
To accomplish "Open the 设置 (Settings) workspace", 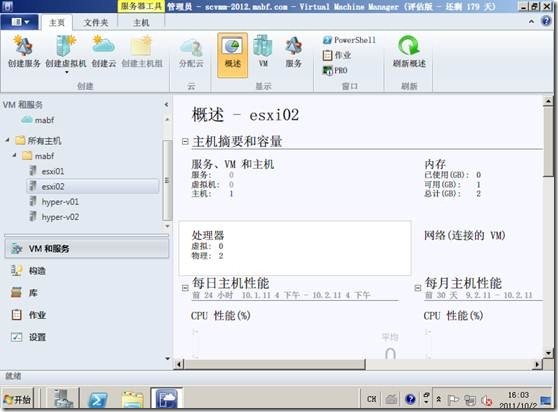I will click(28, 337).
